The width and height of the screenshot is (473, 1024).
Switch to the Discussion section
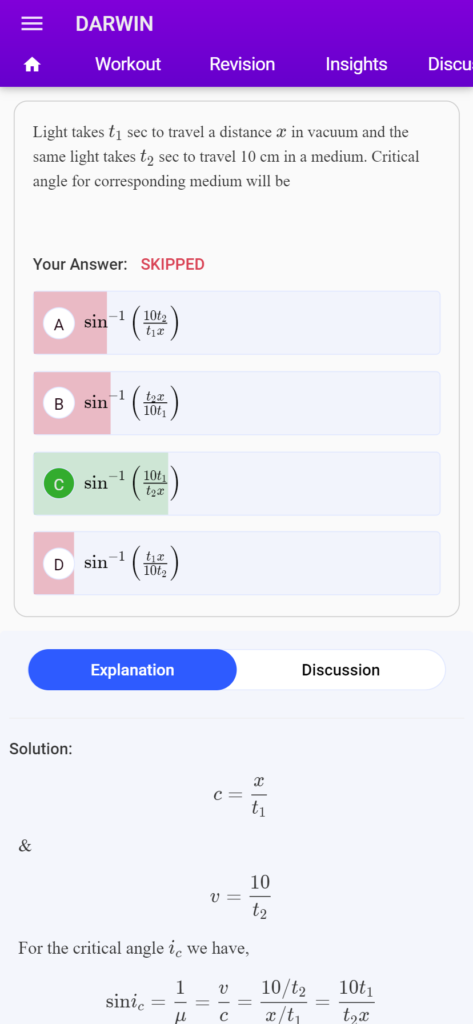pos(340,670)
